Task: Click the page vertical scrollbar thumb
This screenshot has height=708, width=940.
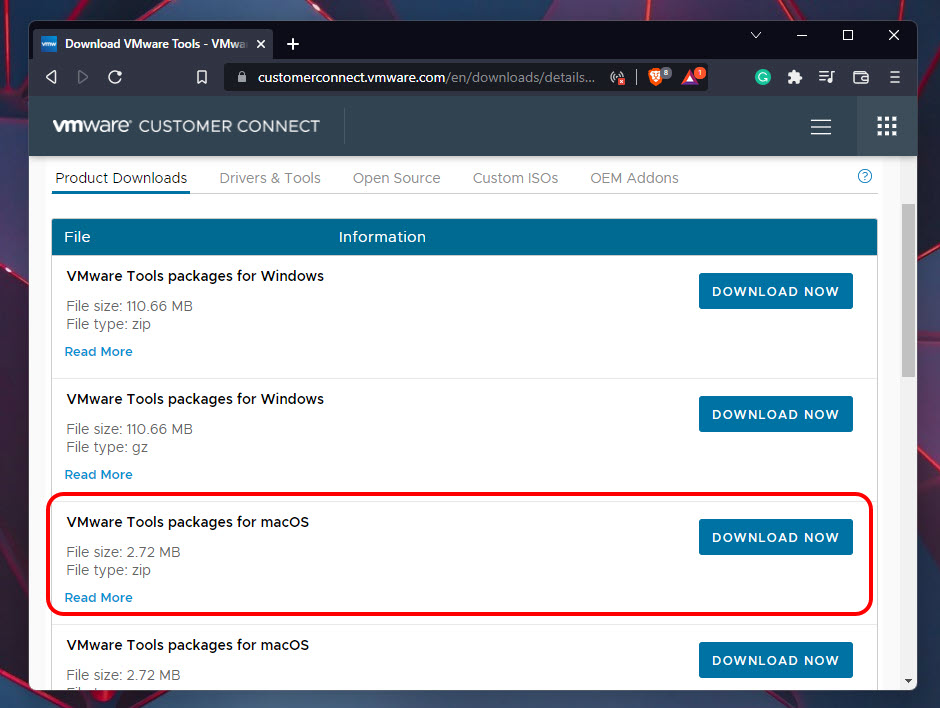Action: pyautogui.click(x=908, y=290)
